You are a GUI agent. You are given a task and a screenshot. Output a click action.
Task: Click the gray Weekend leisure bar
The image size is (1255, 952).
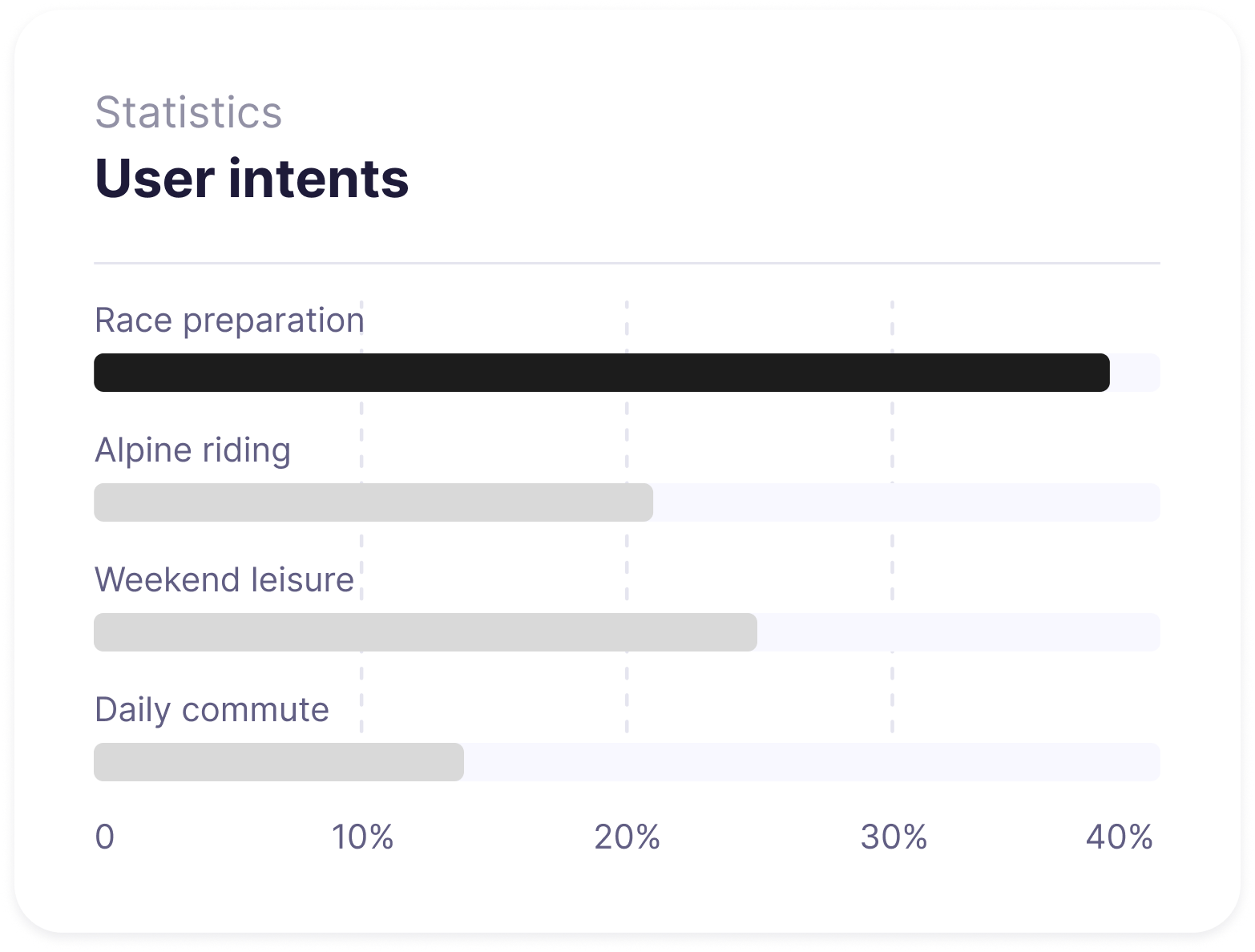click(425, 632)
